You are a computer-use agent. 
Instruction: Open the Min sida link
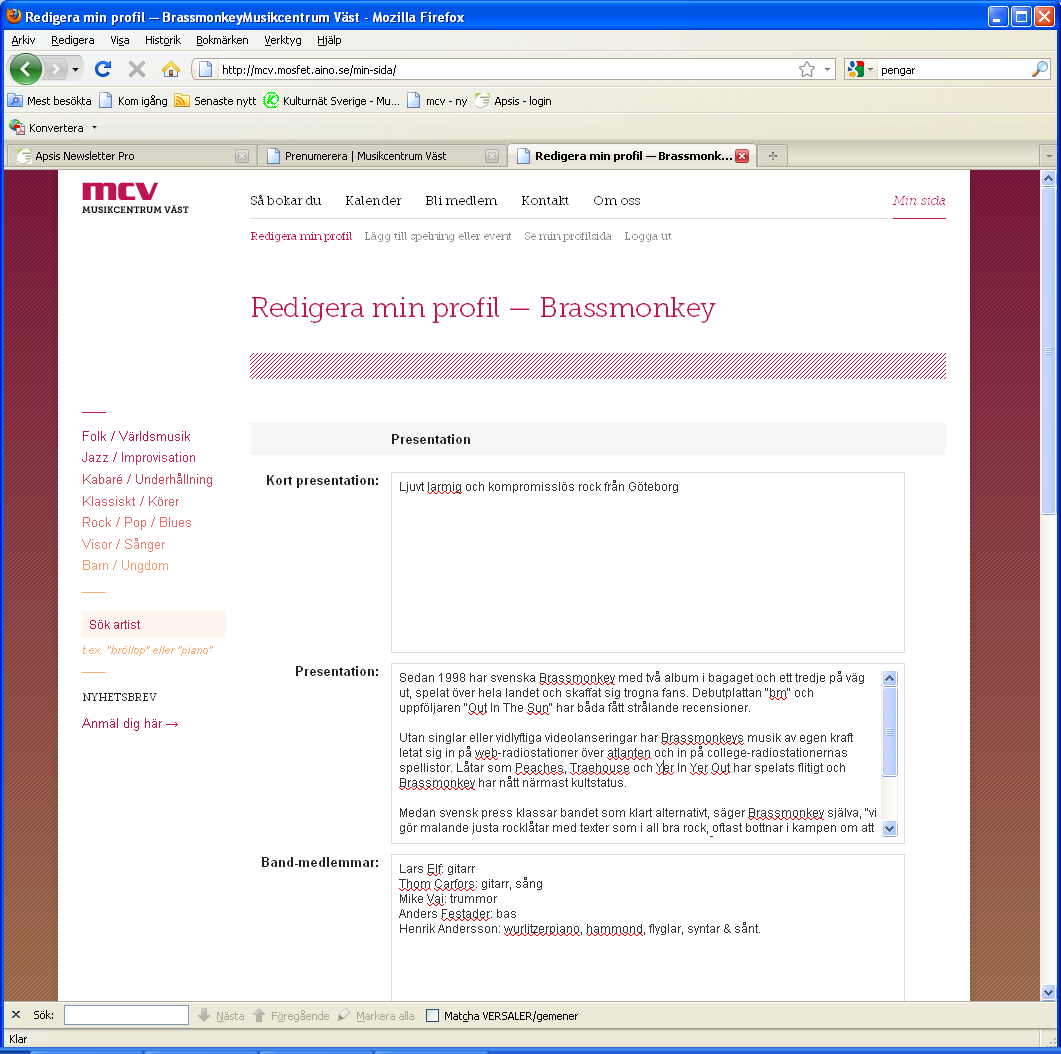coord(918,200)
